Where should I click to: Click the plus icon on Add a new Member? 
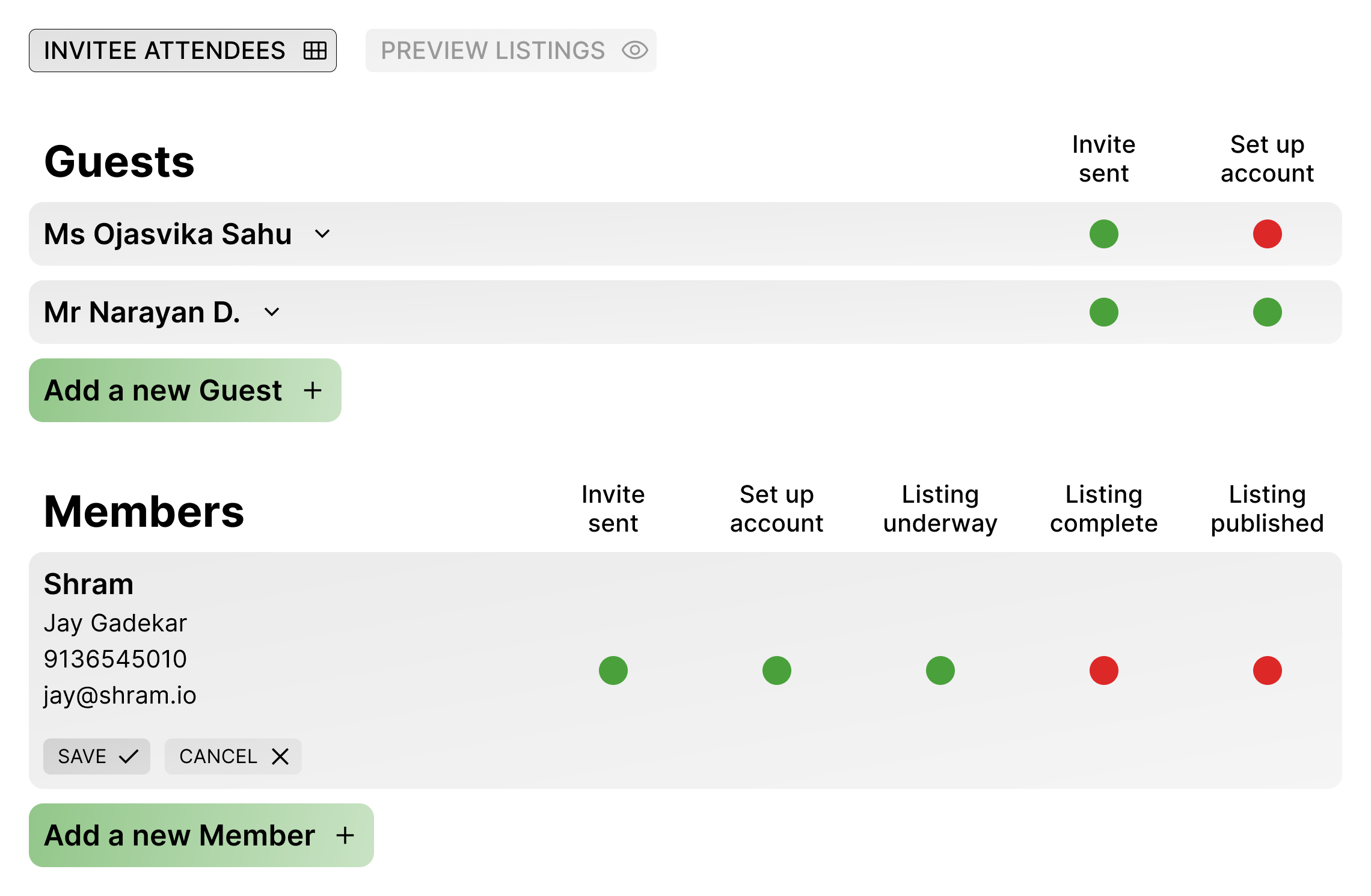[345, 835]
